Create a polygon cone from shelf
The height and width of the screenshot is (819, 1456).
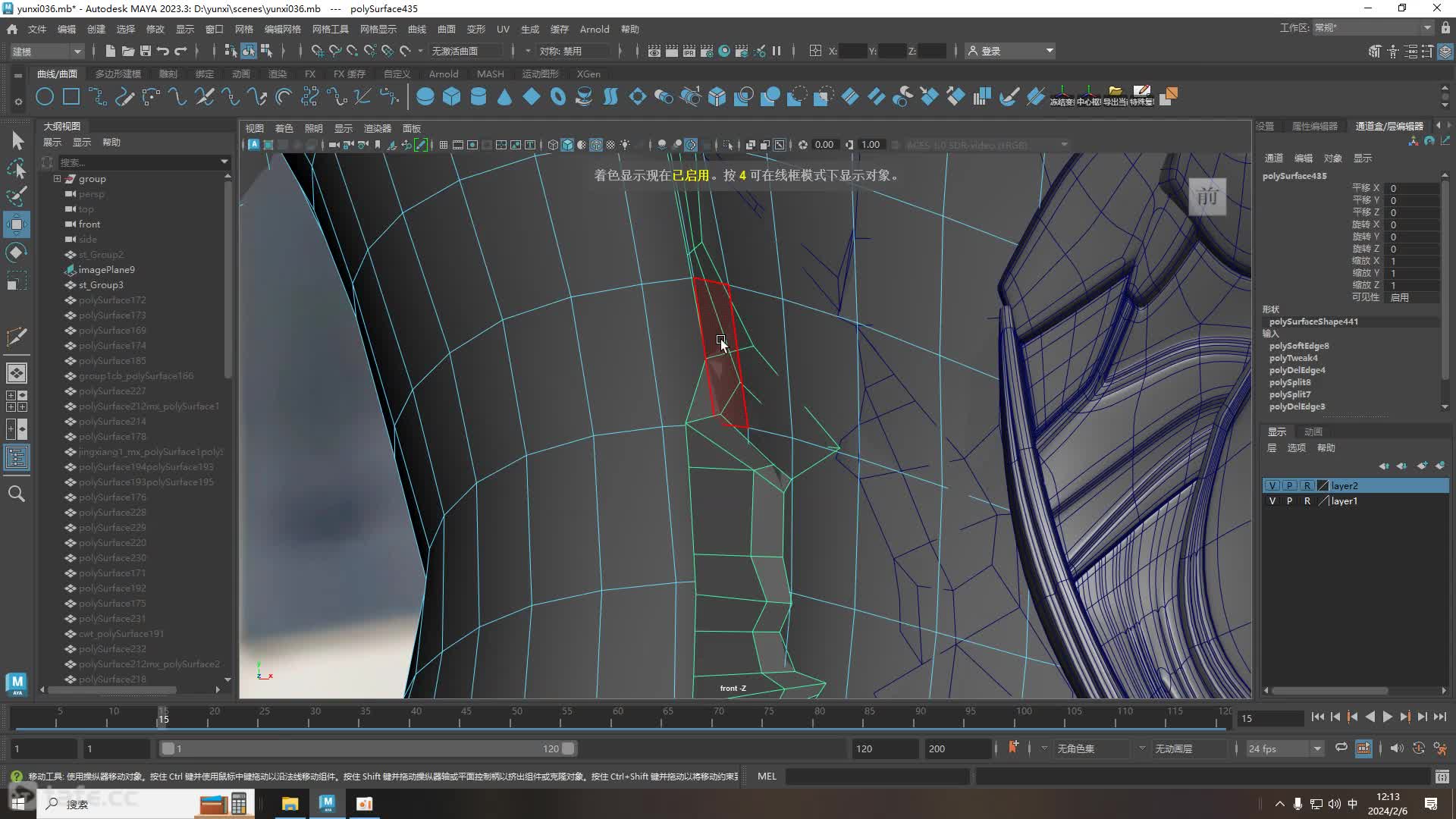click(x=504, y=96)
